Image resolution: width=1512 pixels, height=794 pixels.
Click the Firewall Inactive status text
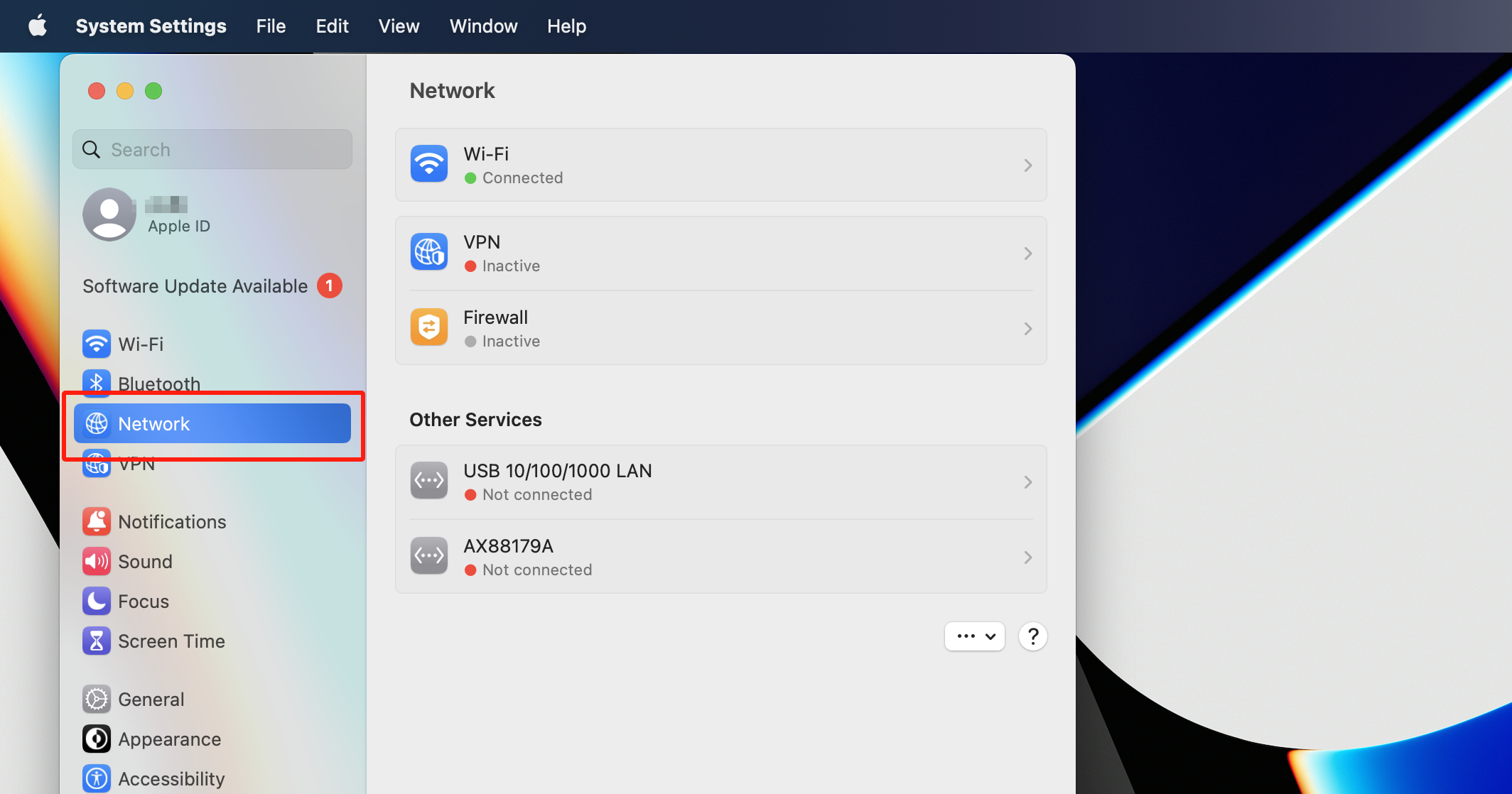coord(511,341)
